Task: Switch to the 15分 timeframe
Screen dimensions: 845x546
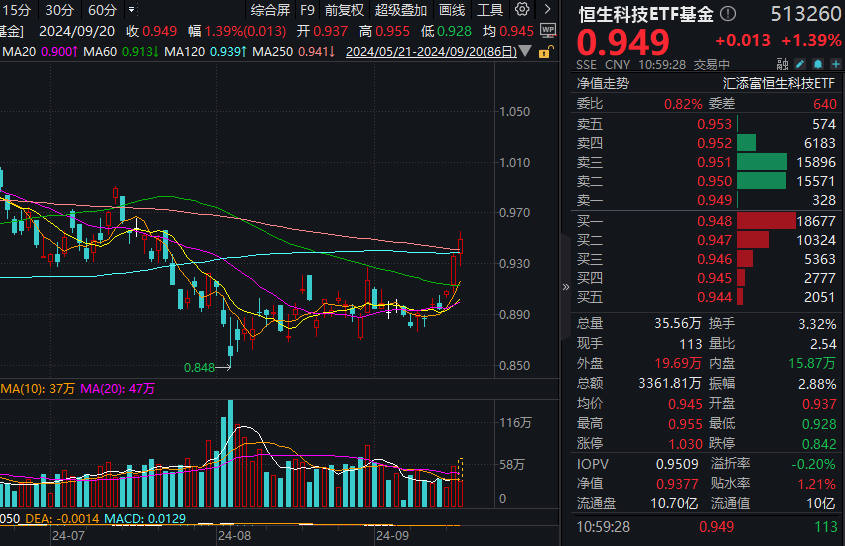Action: (x=17, y=10)
